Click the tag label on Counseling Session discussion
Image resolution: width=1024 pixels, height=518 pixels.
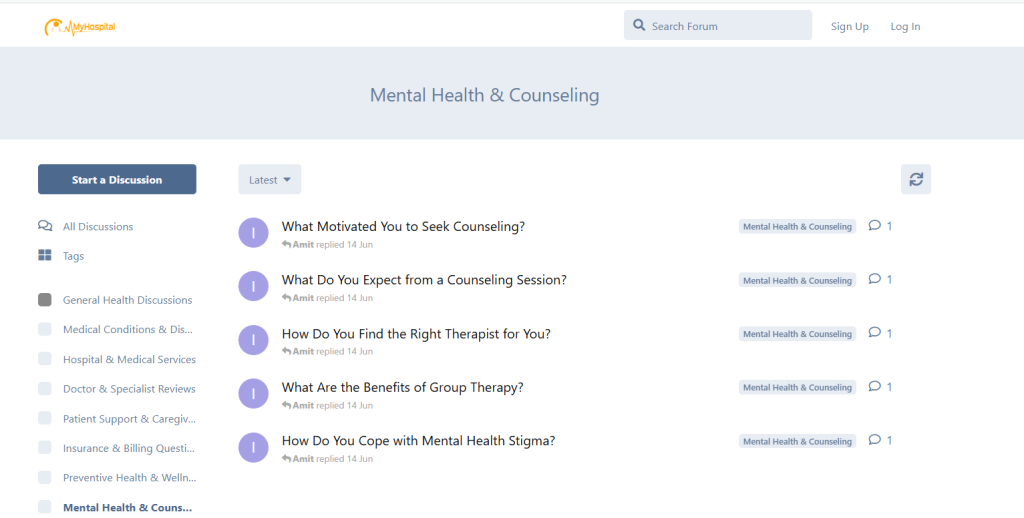coord(797,281)
